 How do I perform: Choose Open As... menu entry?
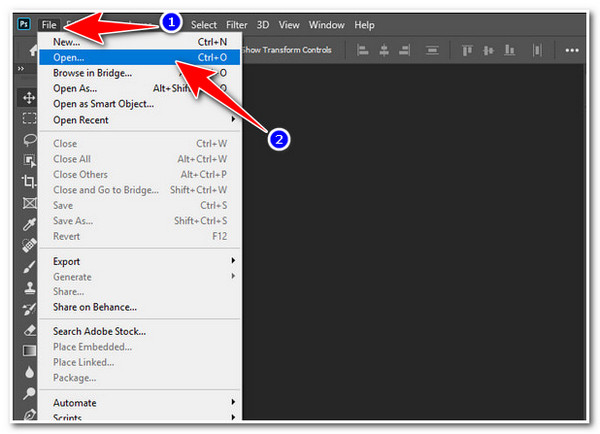(x=140, y=88)
